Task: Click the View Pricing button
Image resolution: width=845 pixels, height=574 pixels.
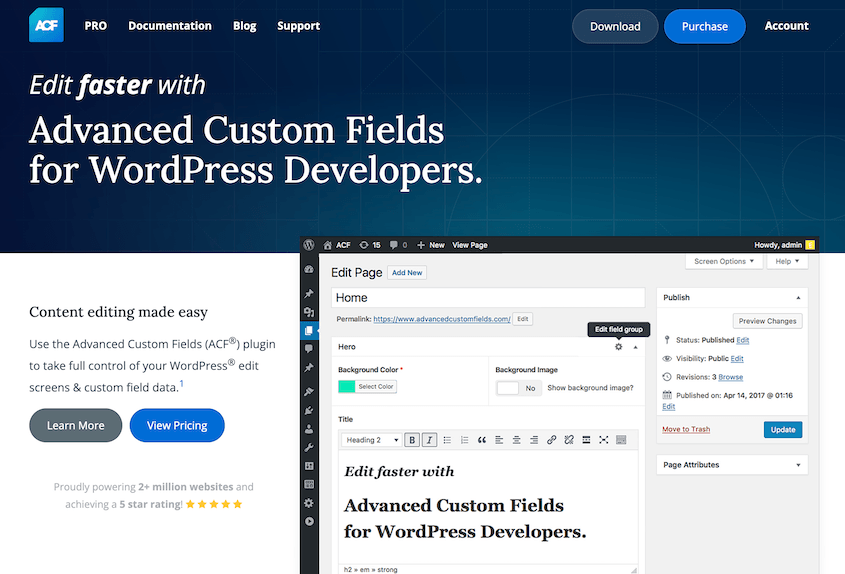Action: (177, 425)
